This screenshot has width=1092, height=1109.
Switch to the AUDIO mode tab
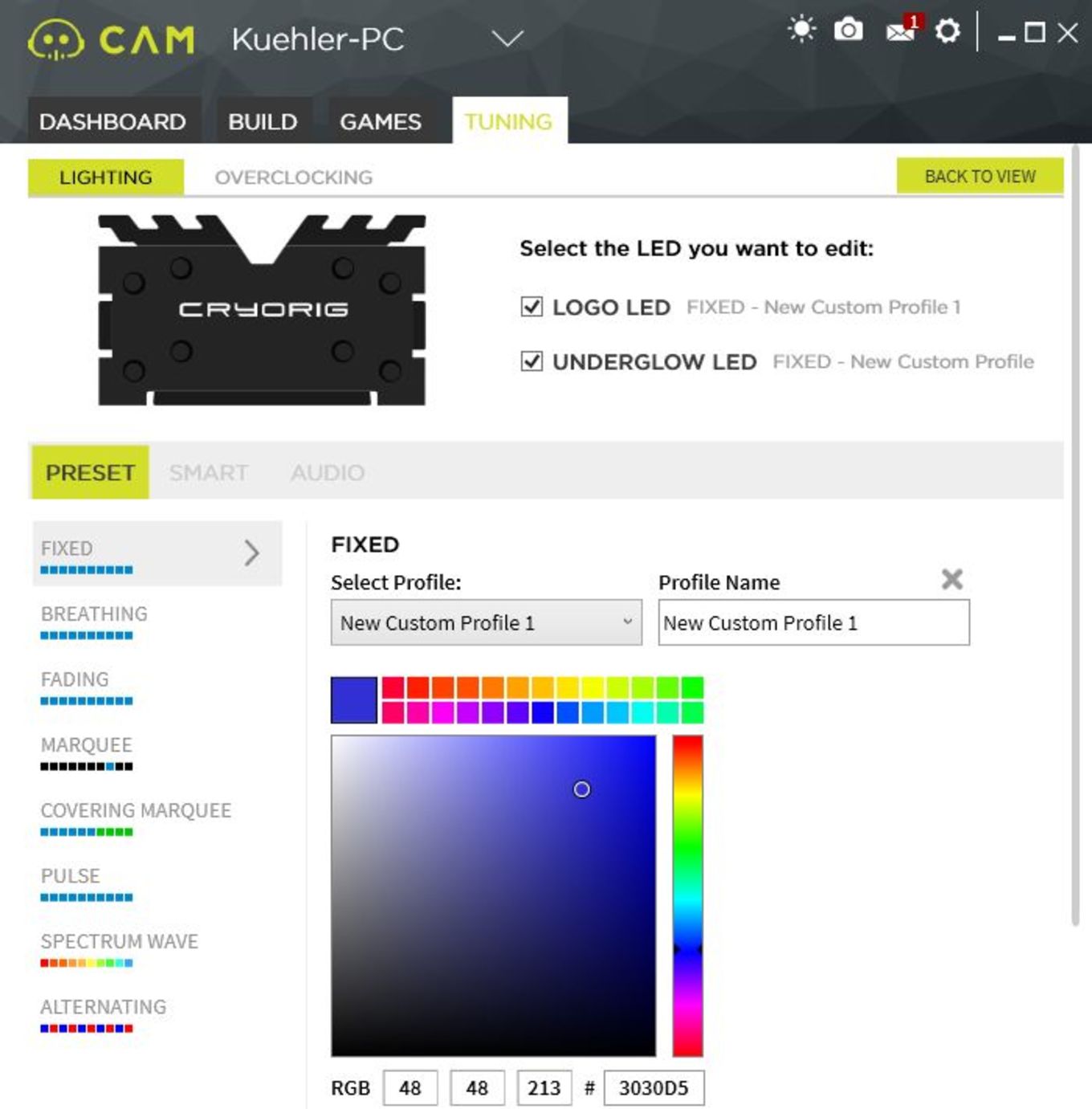pos(328,472)
